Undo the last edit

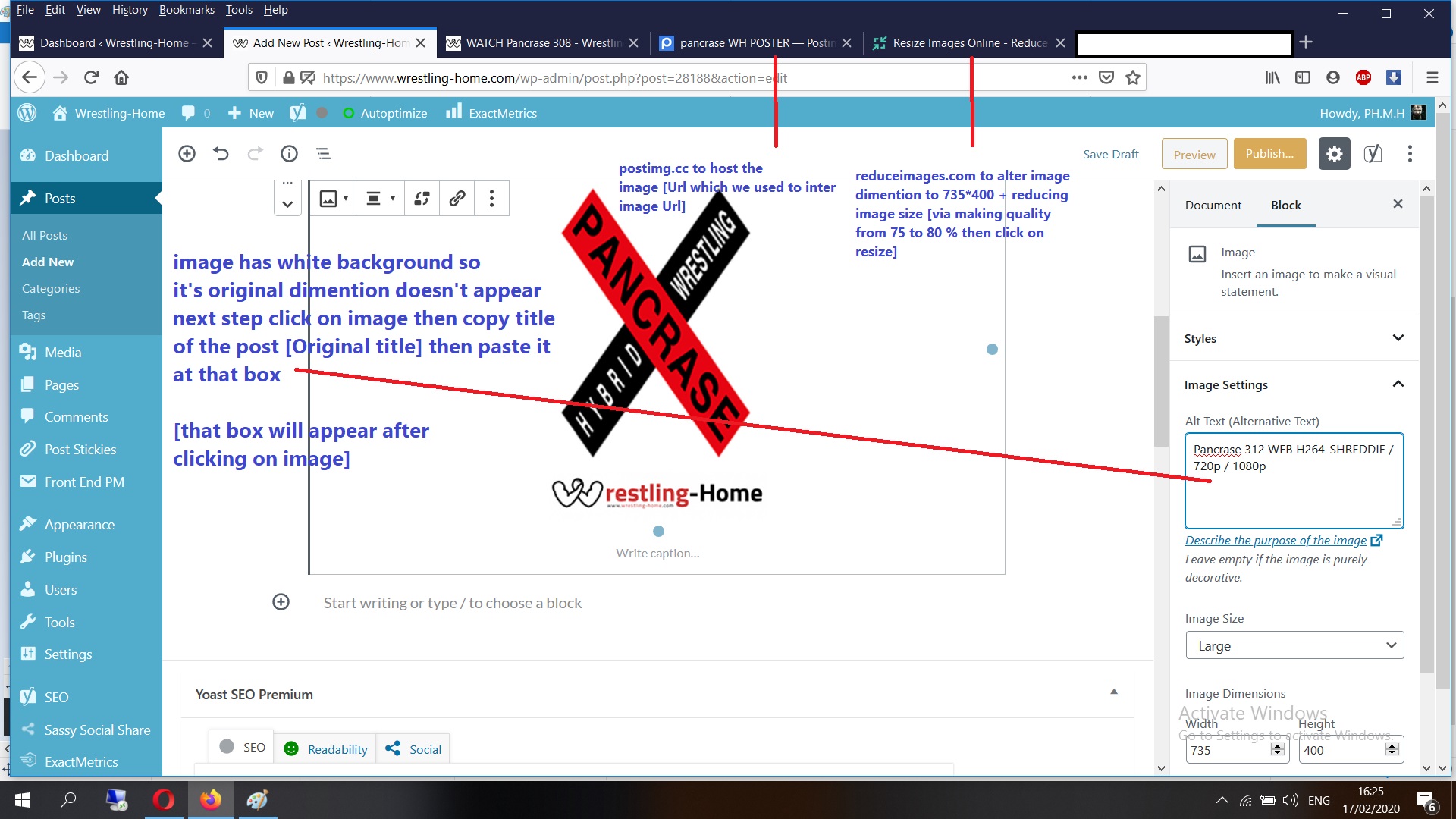[221, 154]
